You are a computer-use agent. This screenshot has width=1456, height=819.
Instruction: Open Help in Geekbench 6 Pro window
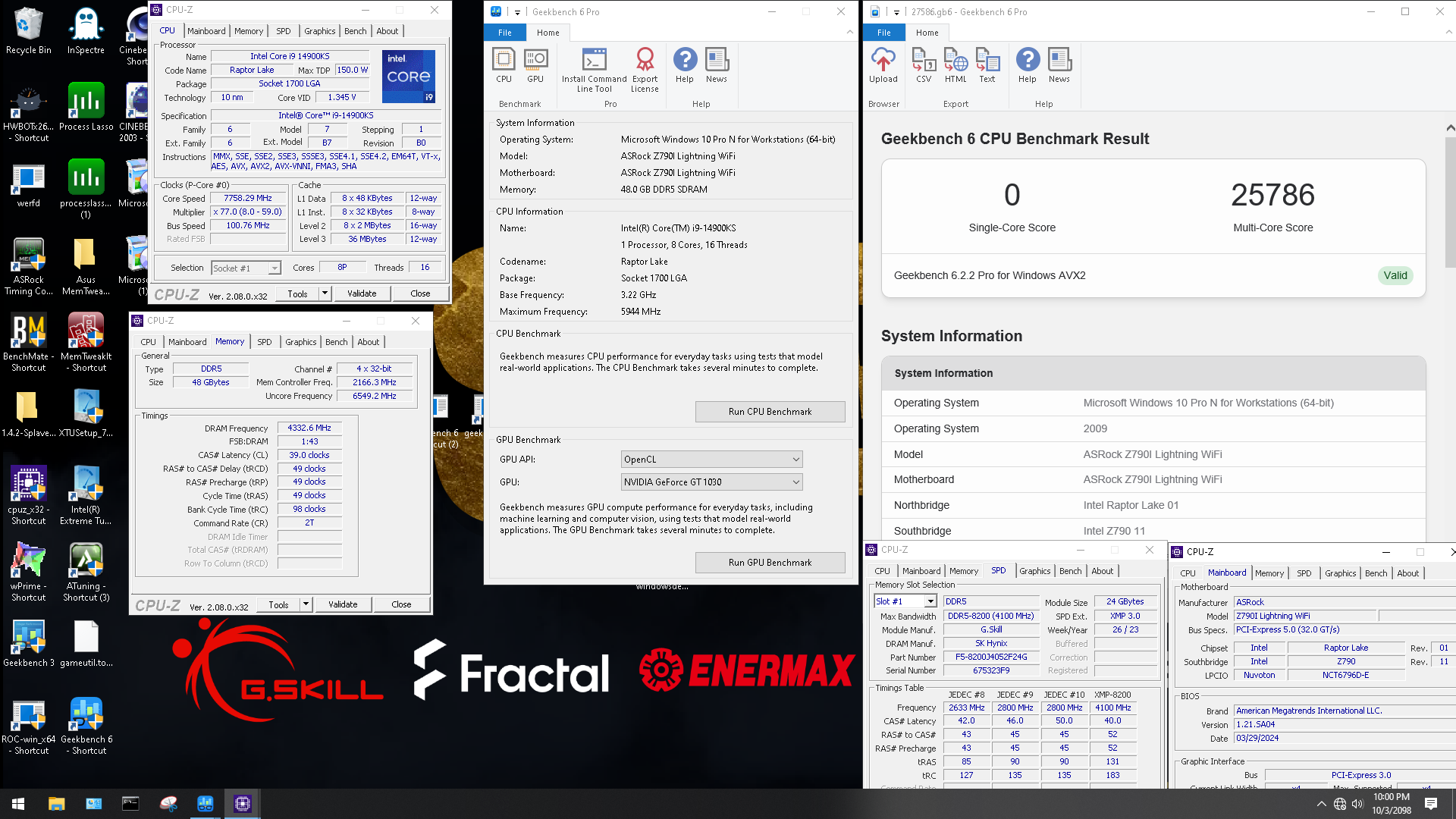pos(685,65)
